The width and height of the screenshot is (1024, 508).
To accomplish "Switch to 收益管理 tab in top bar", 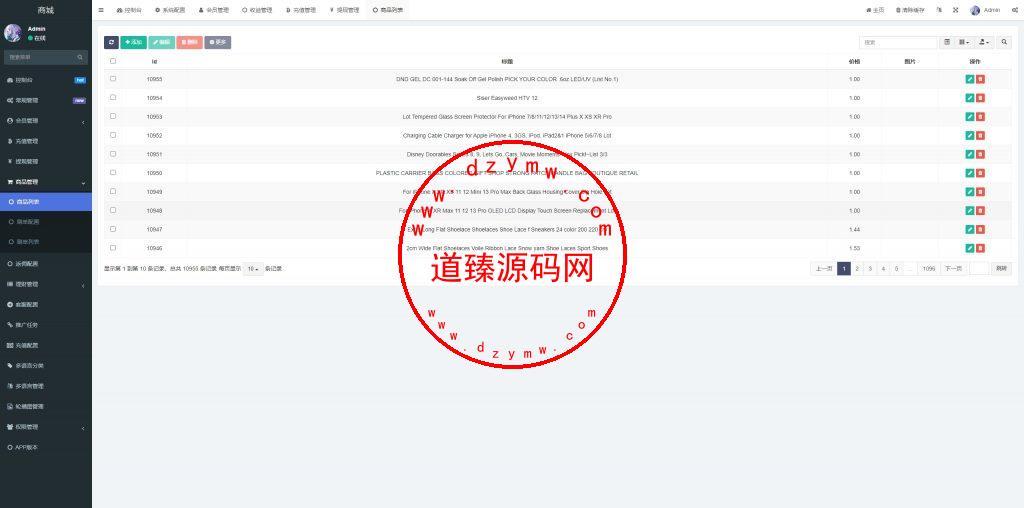I will click(x=257, y=10).
